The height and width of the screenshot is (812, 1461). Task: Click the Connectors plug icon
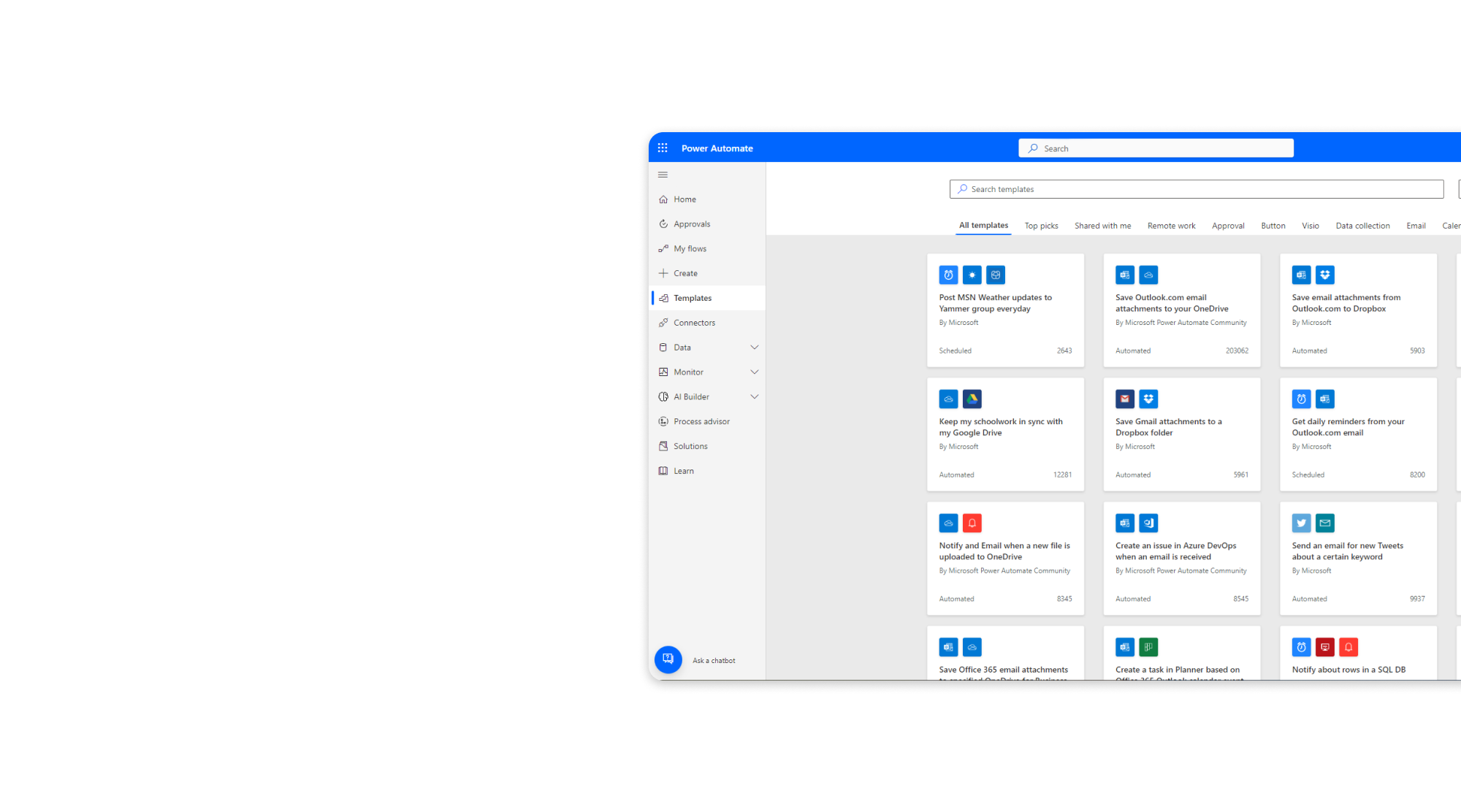663,323
